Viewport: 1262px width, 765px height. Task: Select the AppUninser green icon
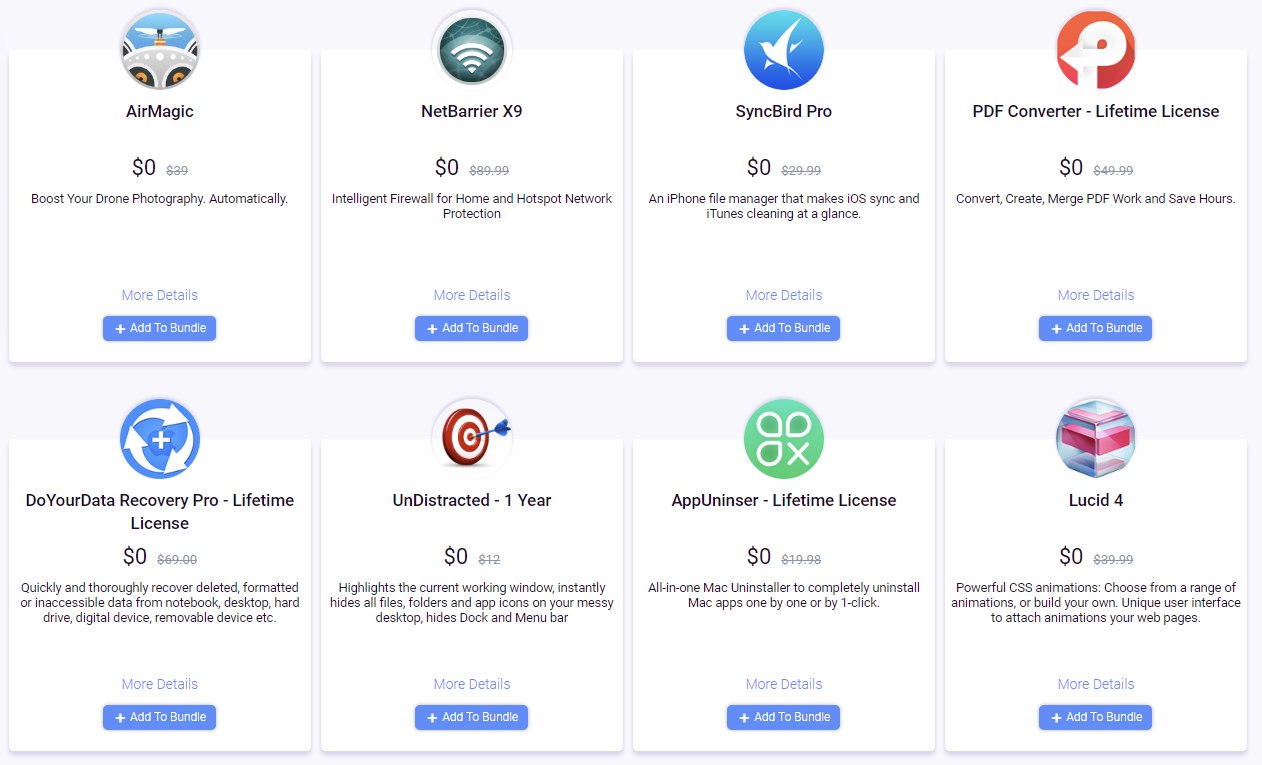[784, 438]
